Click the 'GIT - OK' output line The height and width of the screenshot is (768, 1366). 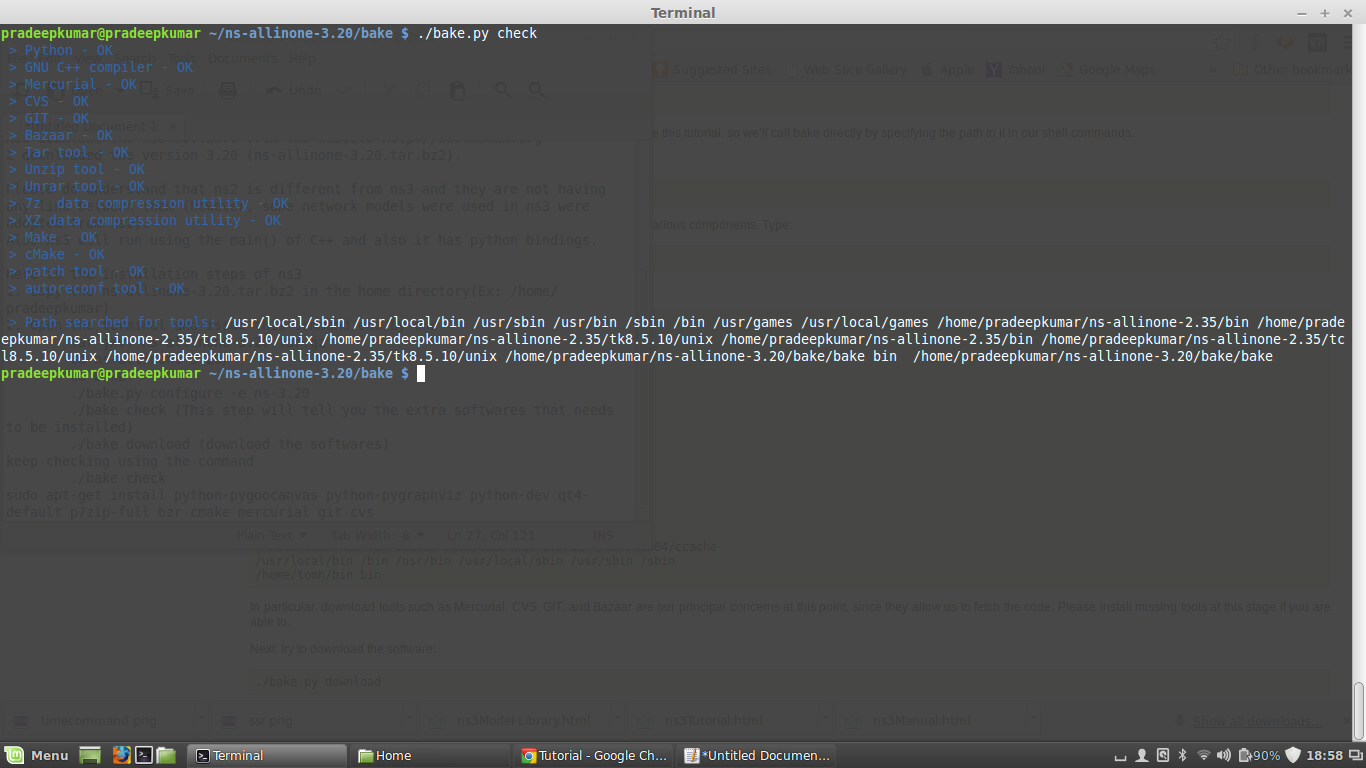[x=48, y=118]
